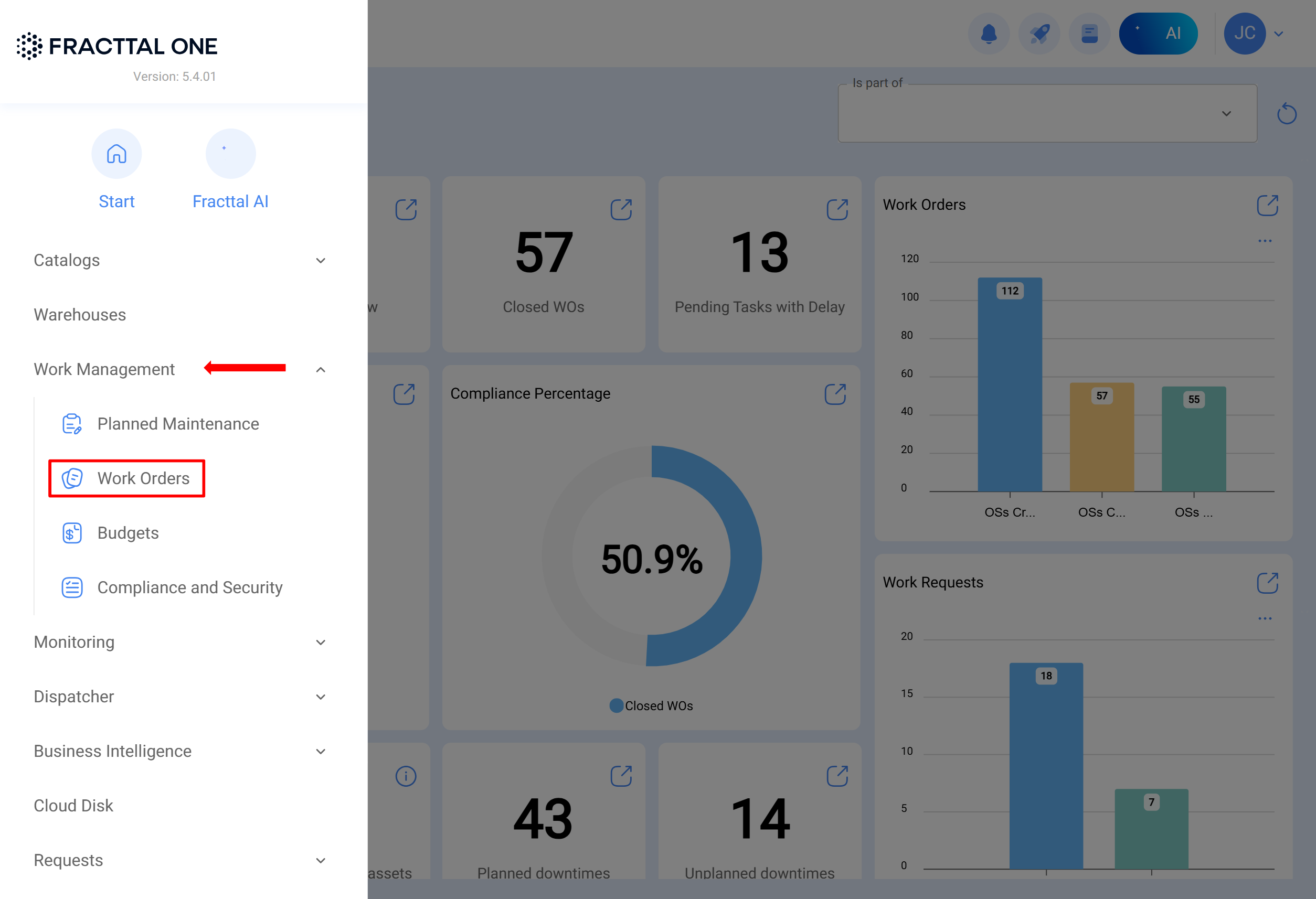Click the 112 blue bar in Work Orders chart

point(1010,385)
